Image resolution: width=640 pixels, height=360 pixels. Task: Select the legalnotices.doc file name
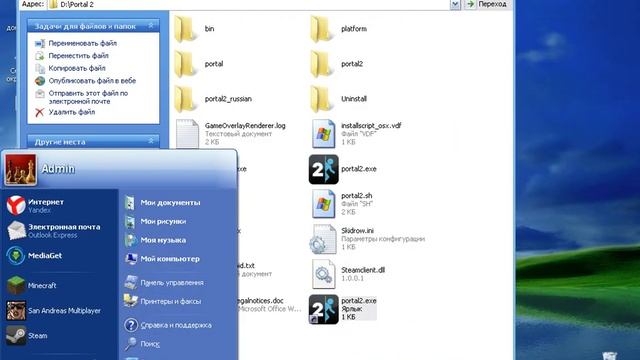coord(259,301)
